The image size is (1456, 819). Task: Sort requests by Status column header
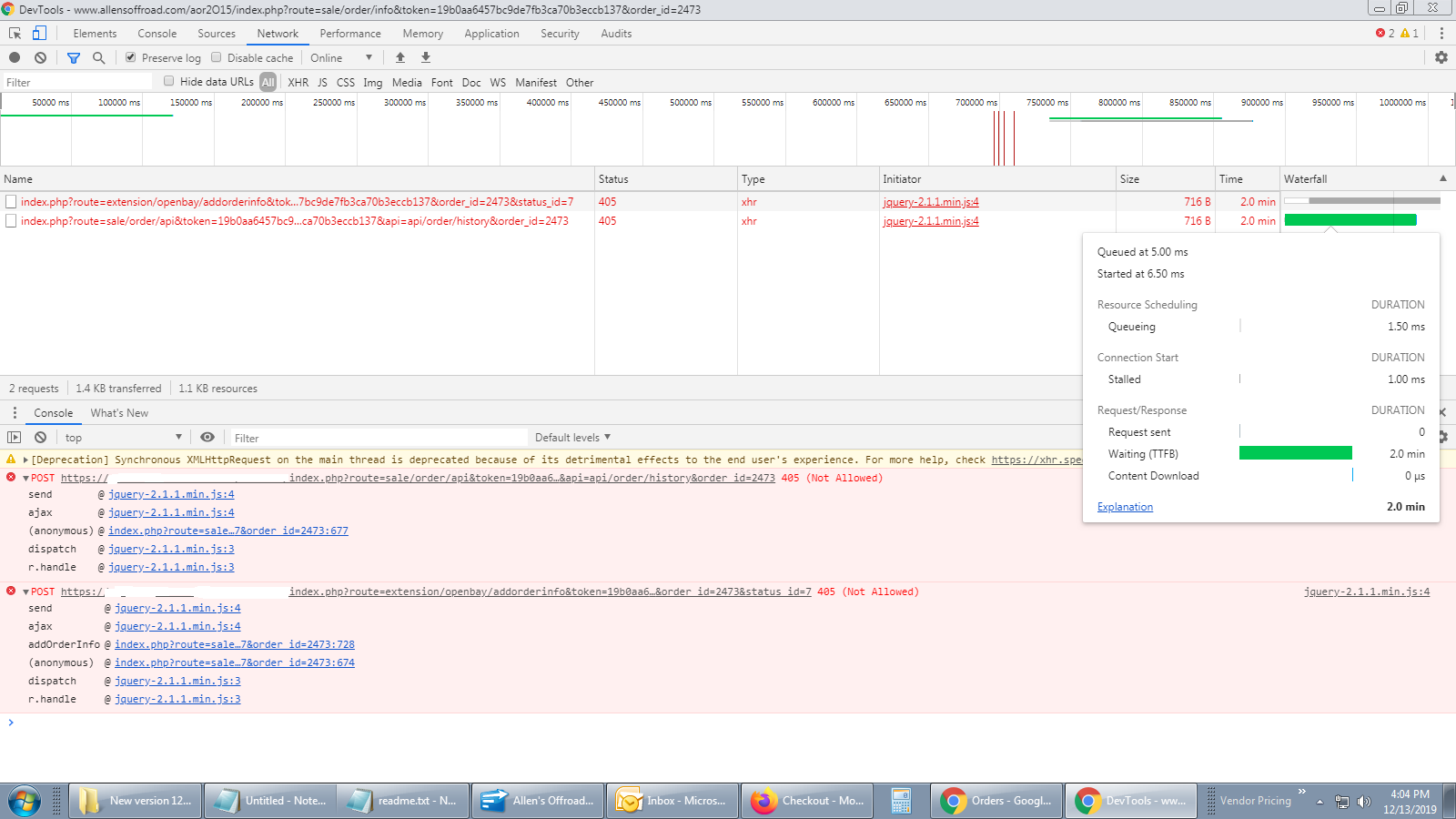666,179
